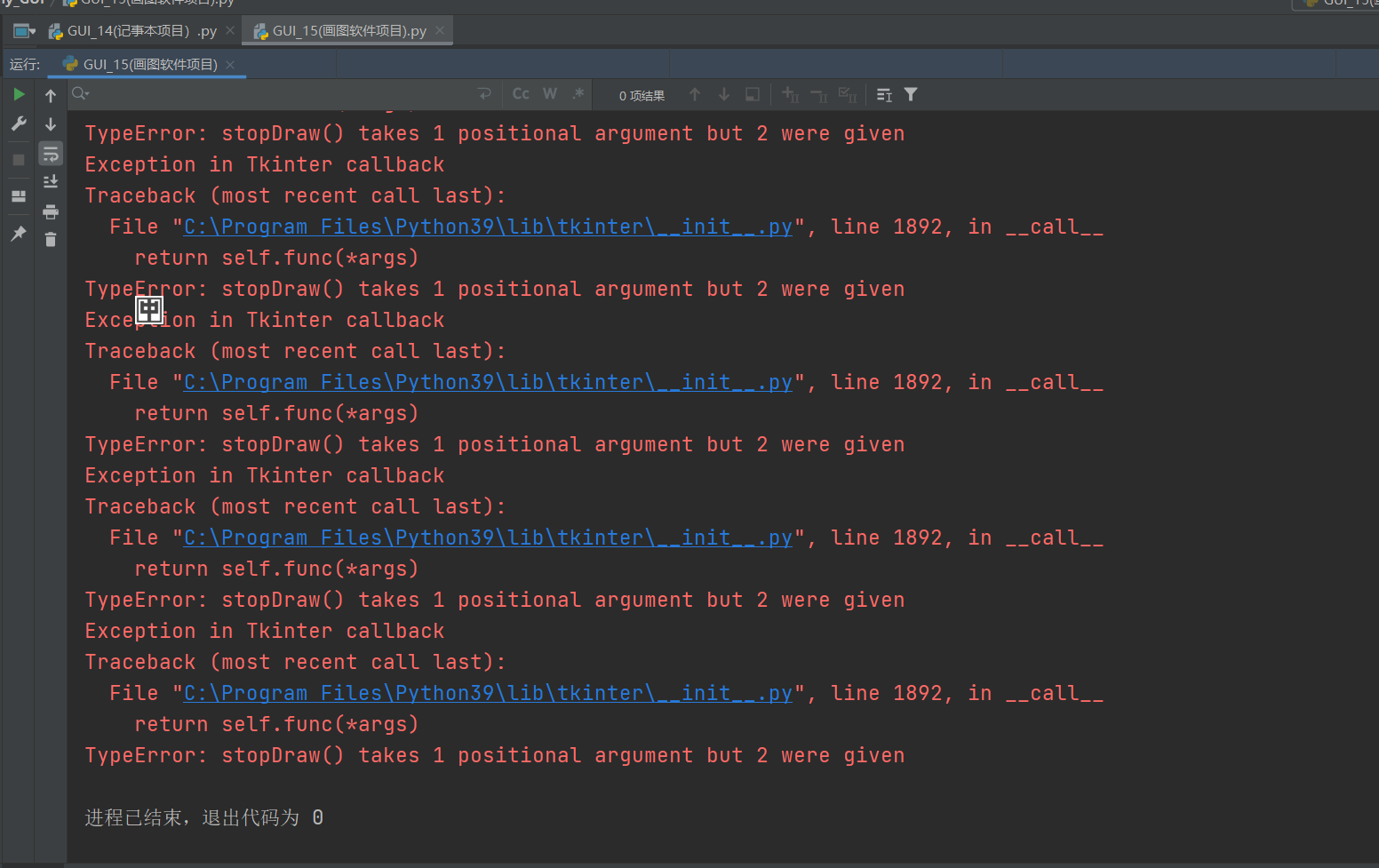The width and height of the screenshot is (1379, 868).
Task: Click select all occurrences icon
Action: (x=848, y=94)
